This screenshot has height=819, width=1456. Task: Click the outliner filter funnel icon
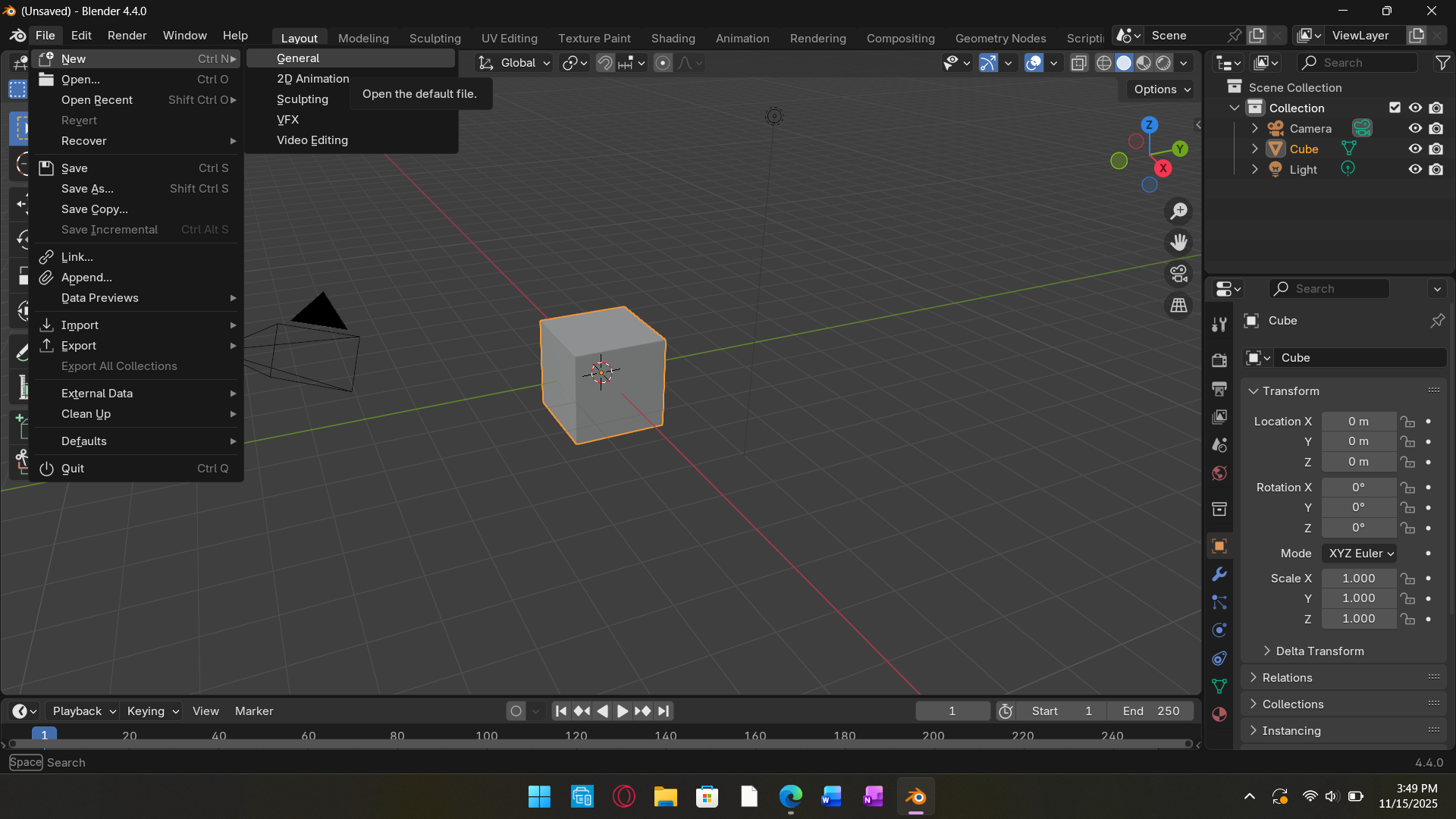[1442, 63]
